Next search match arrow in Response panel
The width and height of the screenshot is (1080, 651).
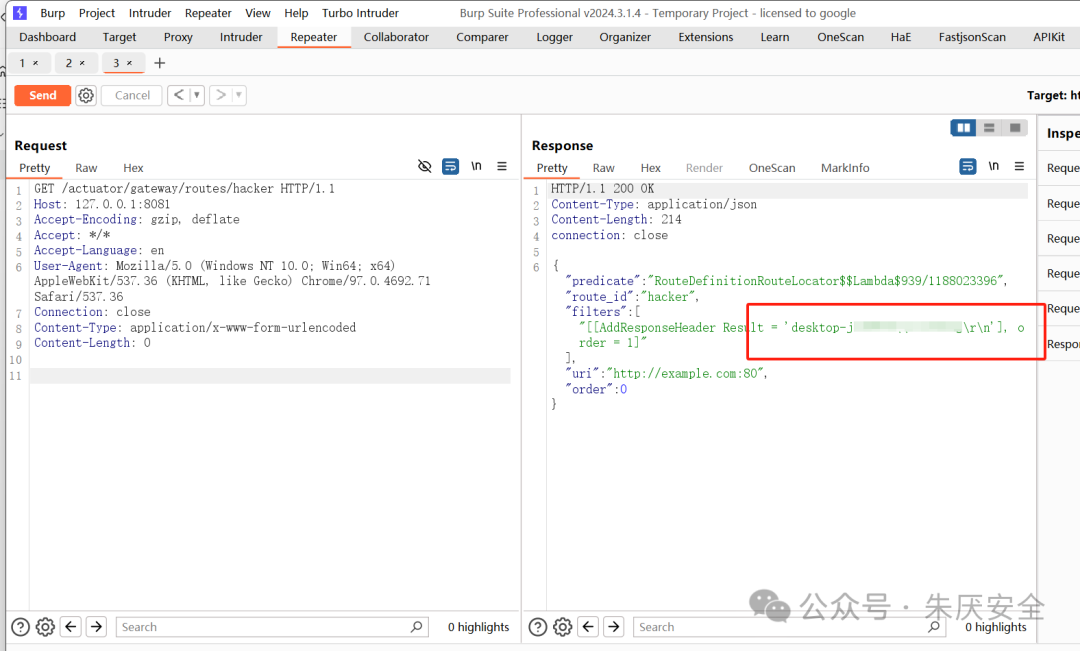point(614,626)
